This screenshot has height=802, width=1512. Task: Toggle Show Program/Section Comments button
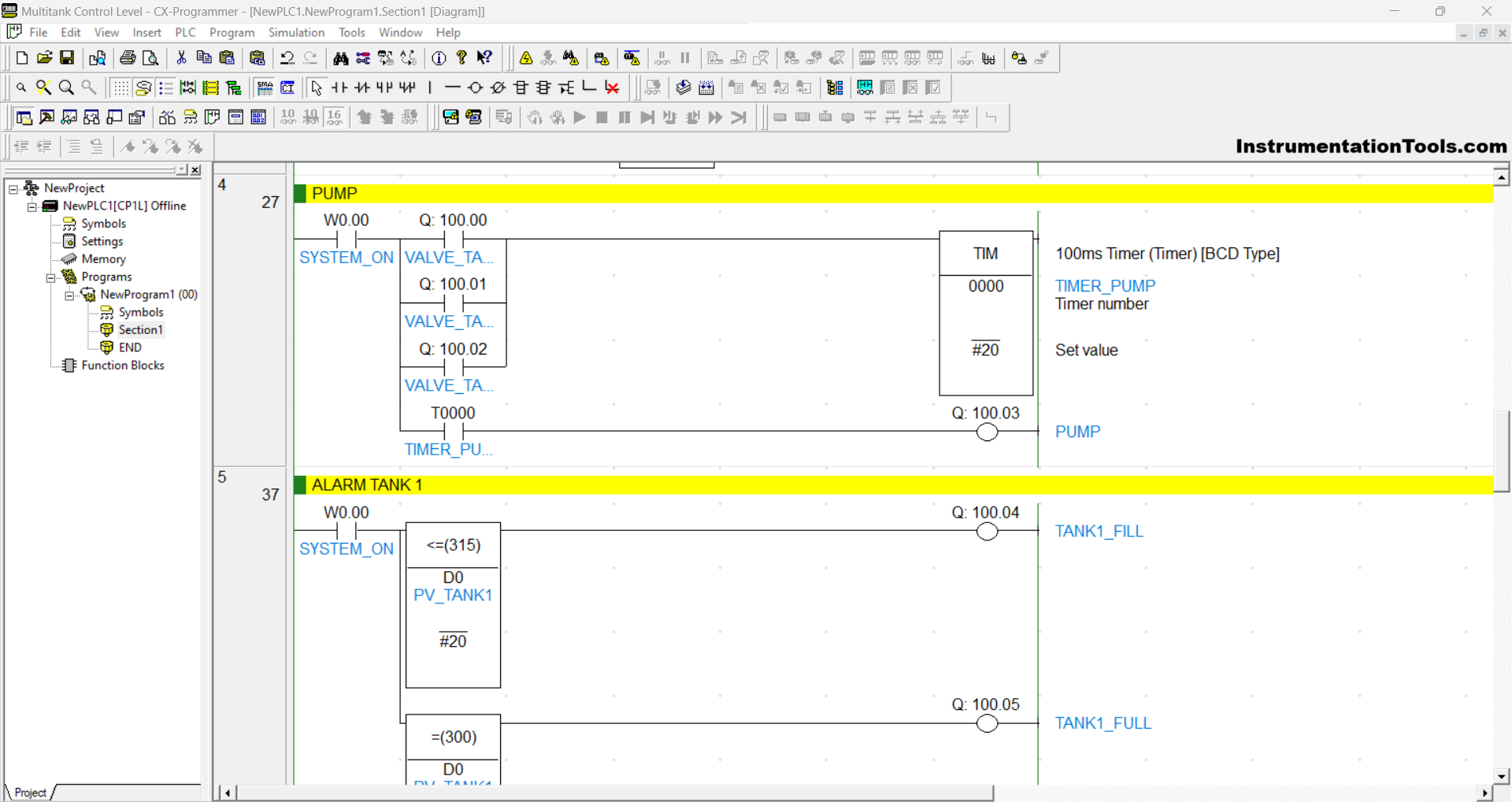click(x=211, y=87)
